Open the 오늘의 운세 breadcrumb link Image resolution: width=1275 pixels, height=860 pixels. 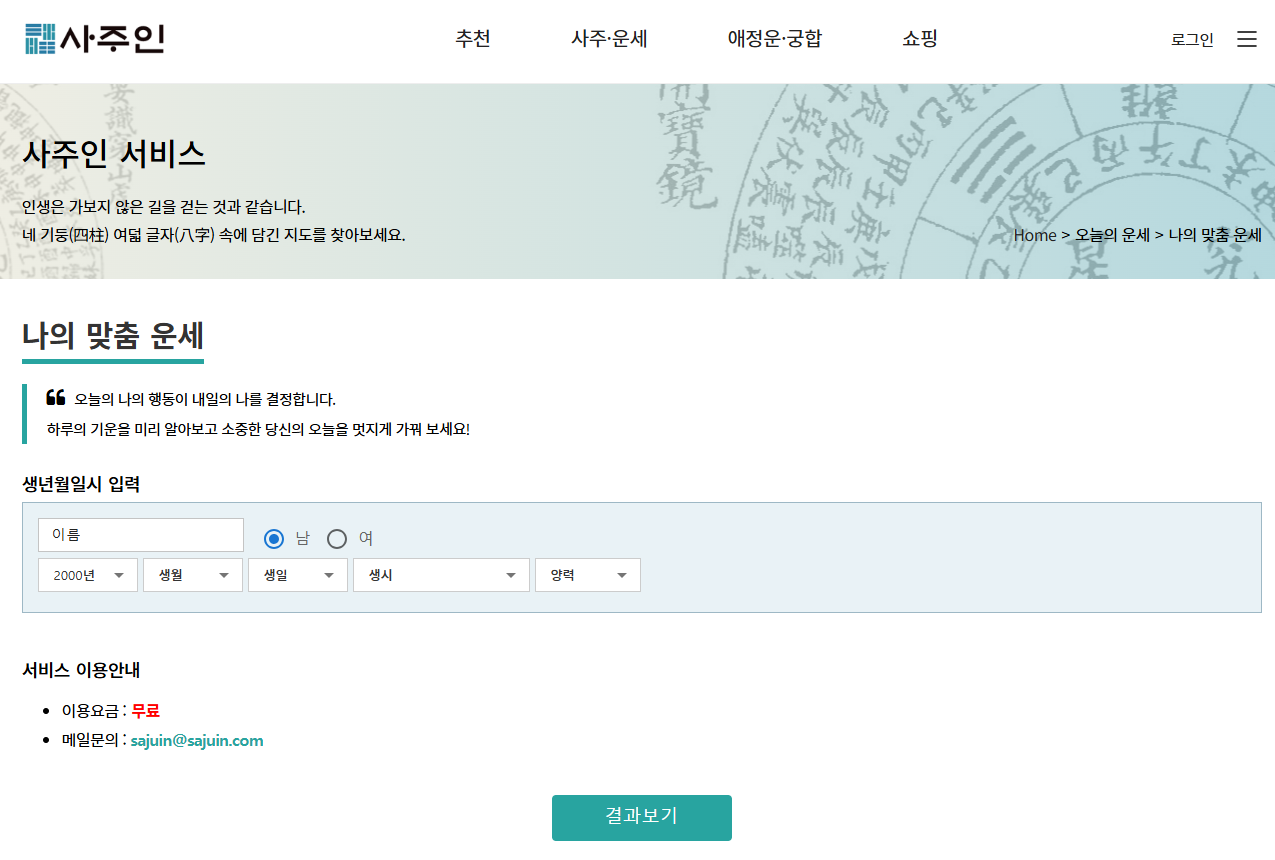click(x=1111, y=235)
